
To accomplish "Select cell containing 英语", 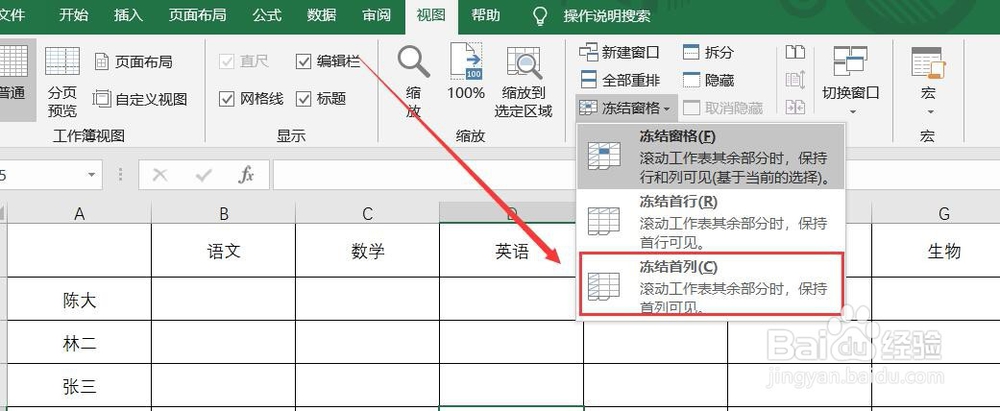I will click(x=511, y=250).
